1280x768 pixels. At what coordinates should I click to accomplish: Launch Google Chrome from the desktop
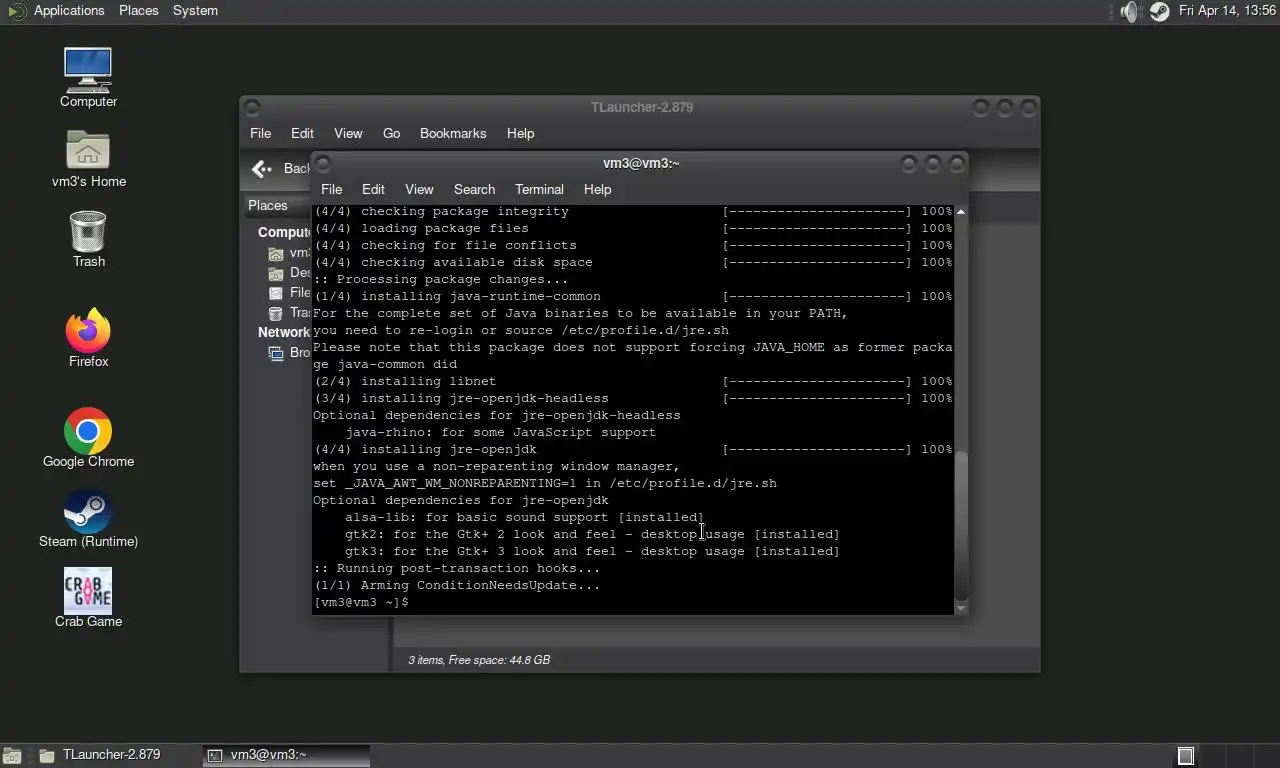(88, 439)
